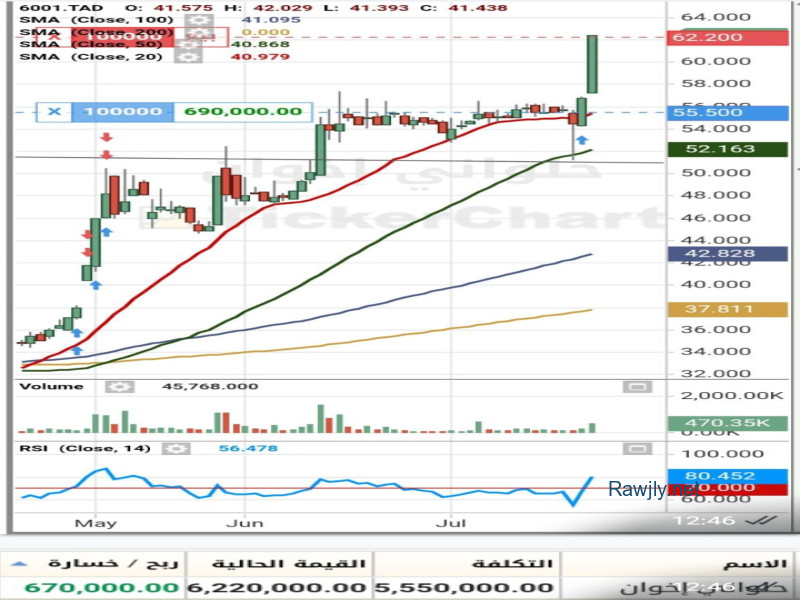Remove the 100000 position line with X
The image size is (800, 600).
click(x=54, y=112)
